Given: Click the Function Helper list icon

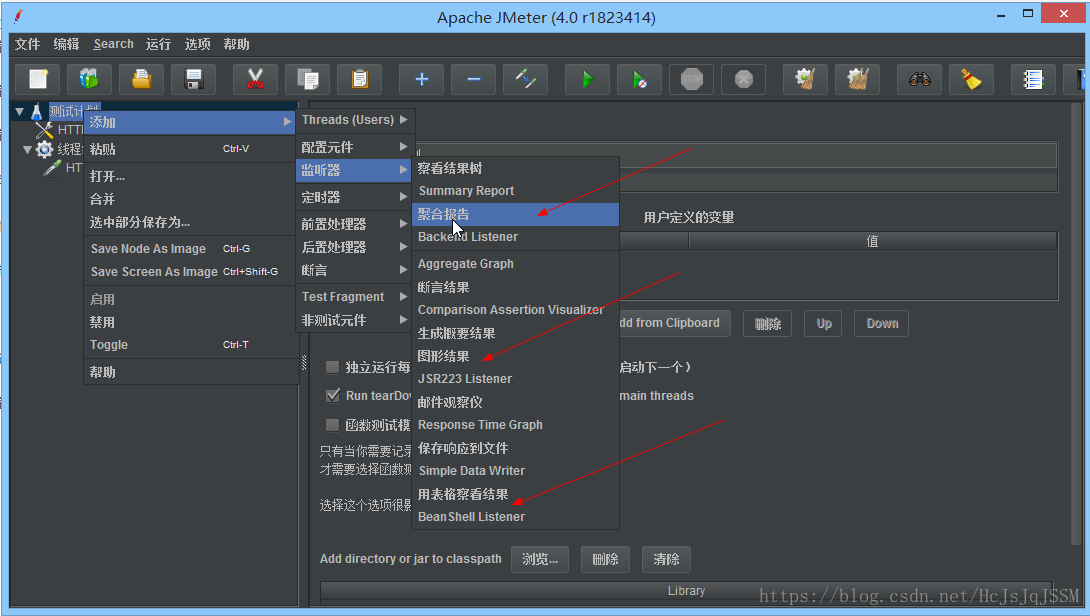Looking at the screenshot, I should 1034,79.
